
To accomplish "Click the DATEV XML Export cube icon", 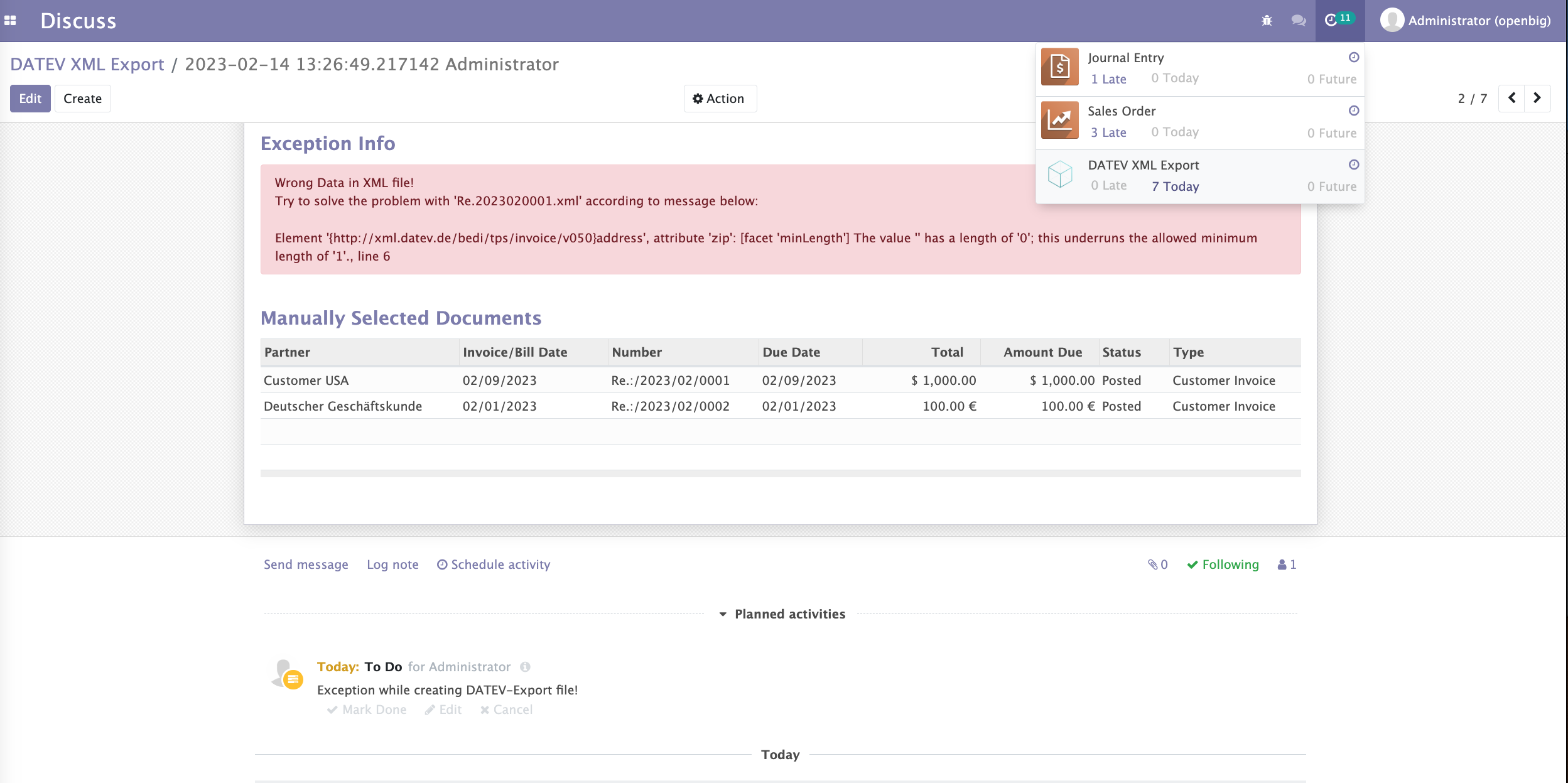I will (x=1059, y=174).
